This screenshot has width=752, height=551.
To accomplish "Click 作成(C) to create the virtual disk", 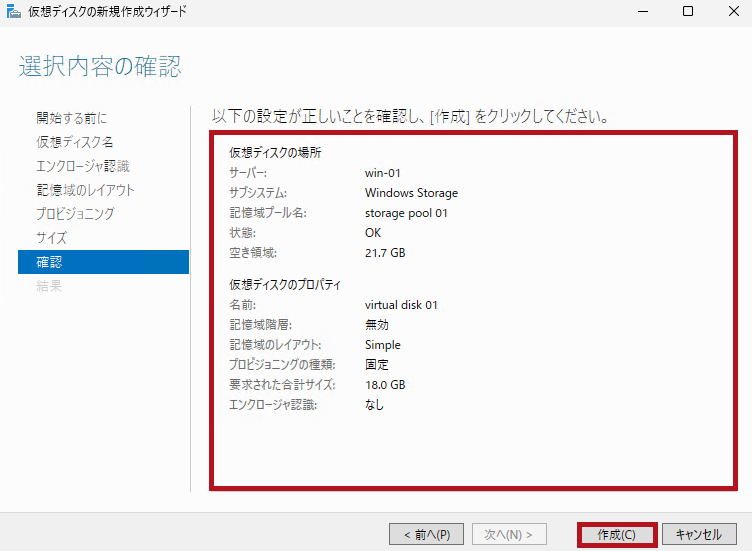I will tap(616, 534).
